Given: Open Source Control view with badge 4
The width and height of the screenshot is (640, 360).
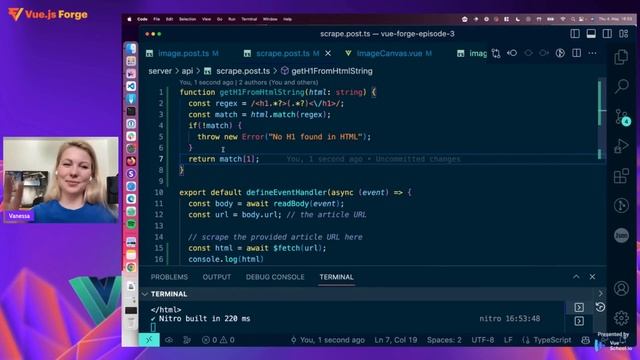Looking at the screenshot, I should [622, 117].
